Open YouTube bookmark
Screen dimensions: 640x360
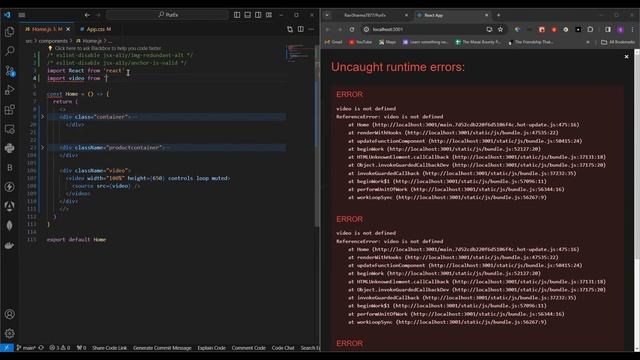coord(360,42)
